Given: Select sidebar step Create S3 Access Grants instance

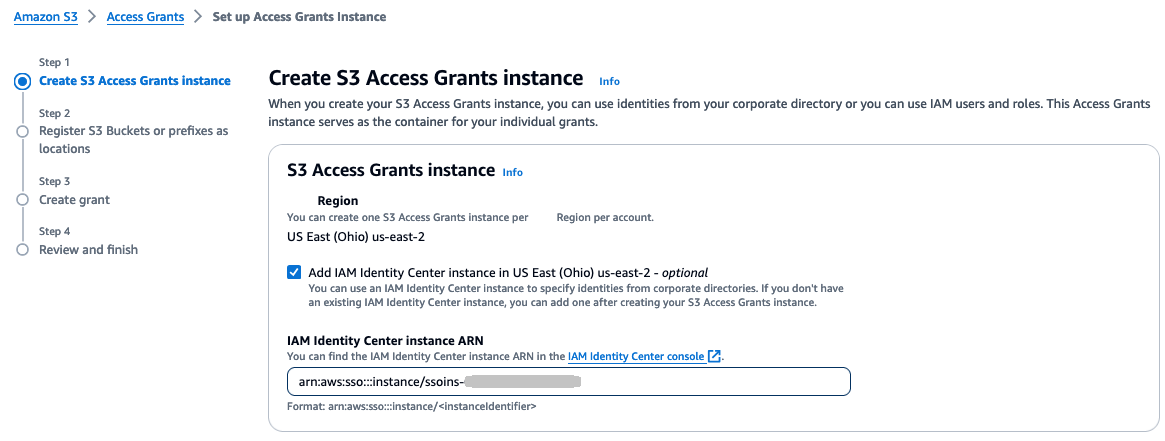Looking at the screenshot, I should pos(134,81).
